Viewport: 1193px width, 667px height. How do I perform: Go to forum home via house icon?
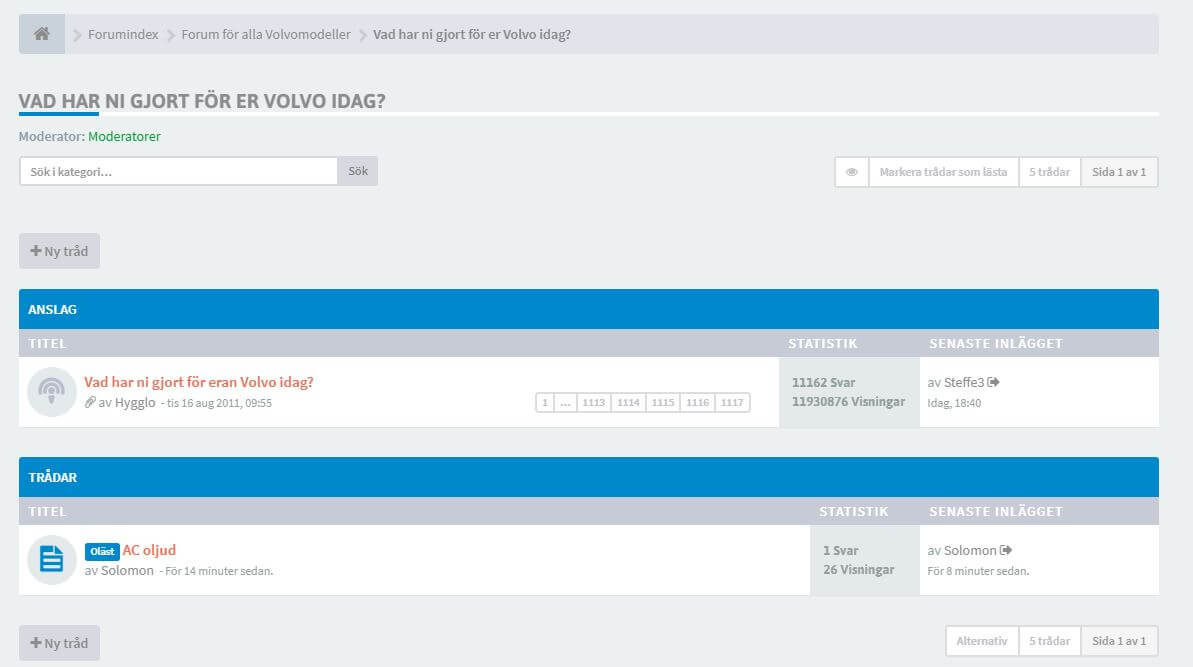(42, 34)
